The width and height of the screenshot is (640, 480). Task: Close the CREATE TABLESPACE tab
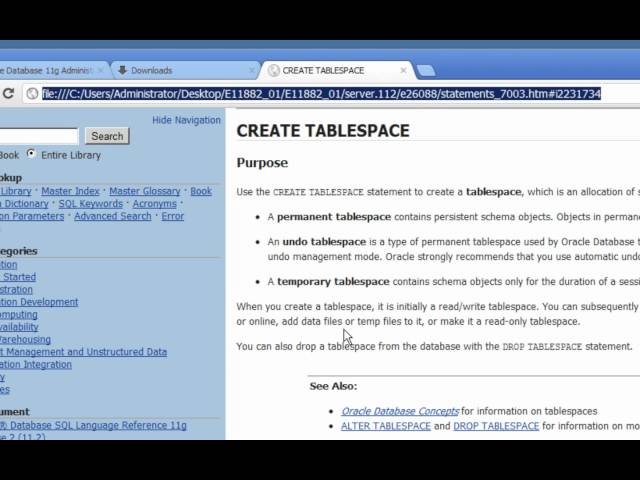coord(403,70)
